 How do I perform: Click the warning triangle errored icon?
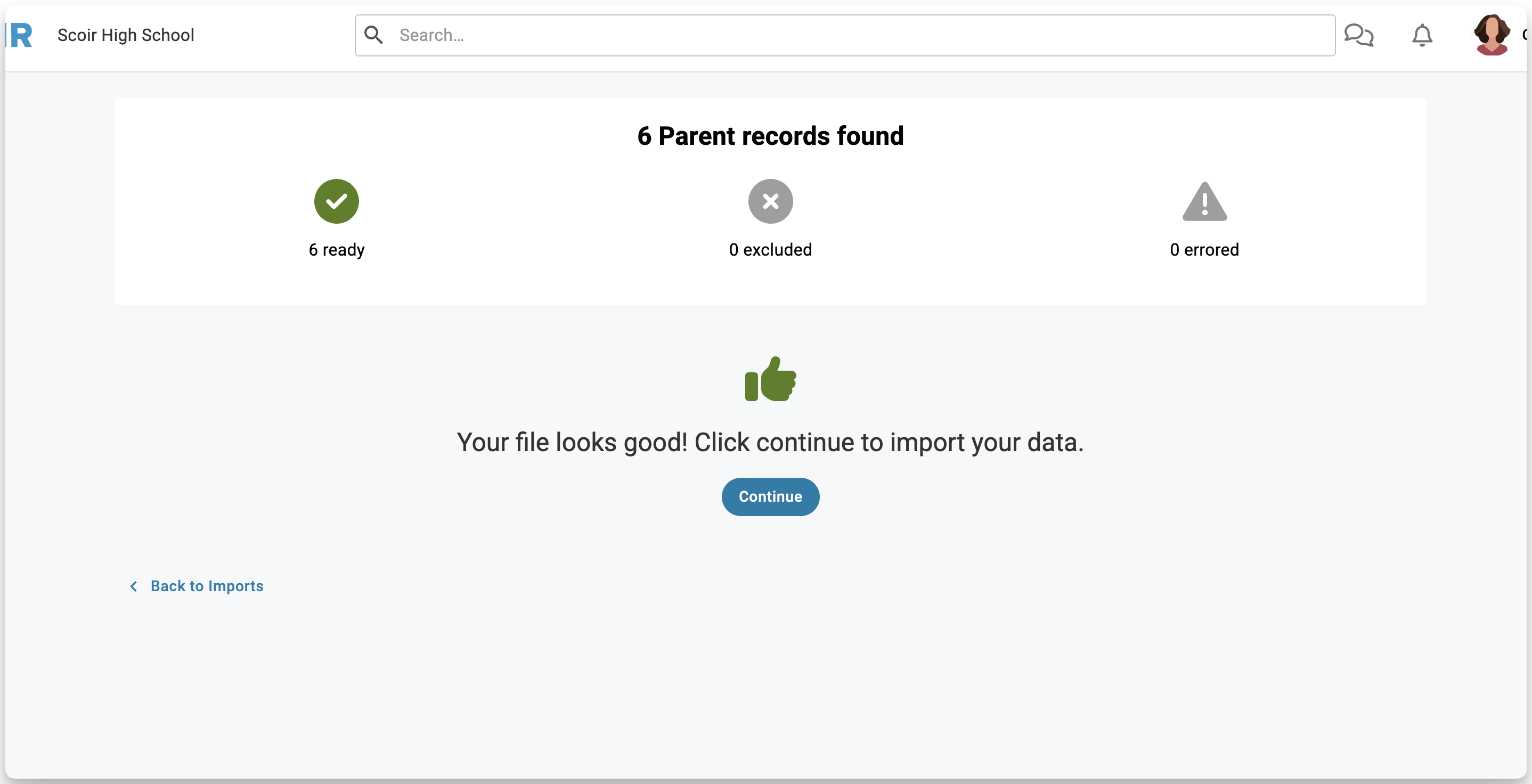coord(1204,202)
